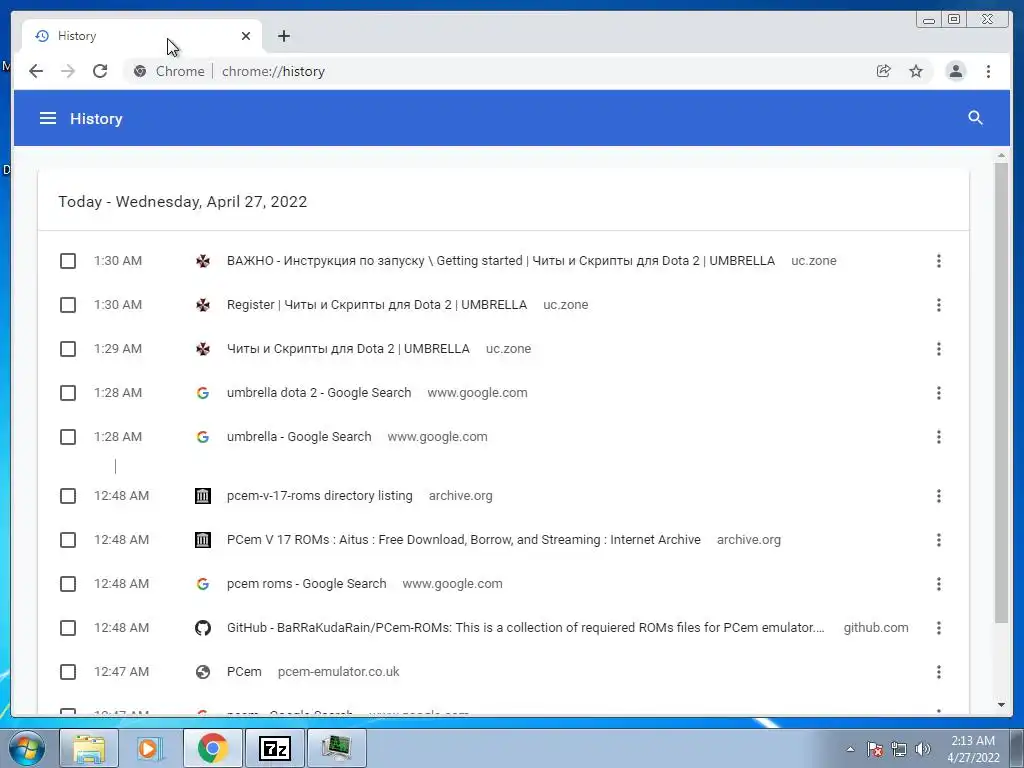Click the share page icon in address bar
This screenshot has width=1024, height=768.
pos(884,71)
